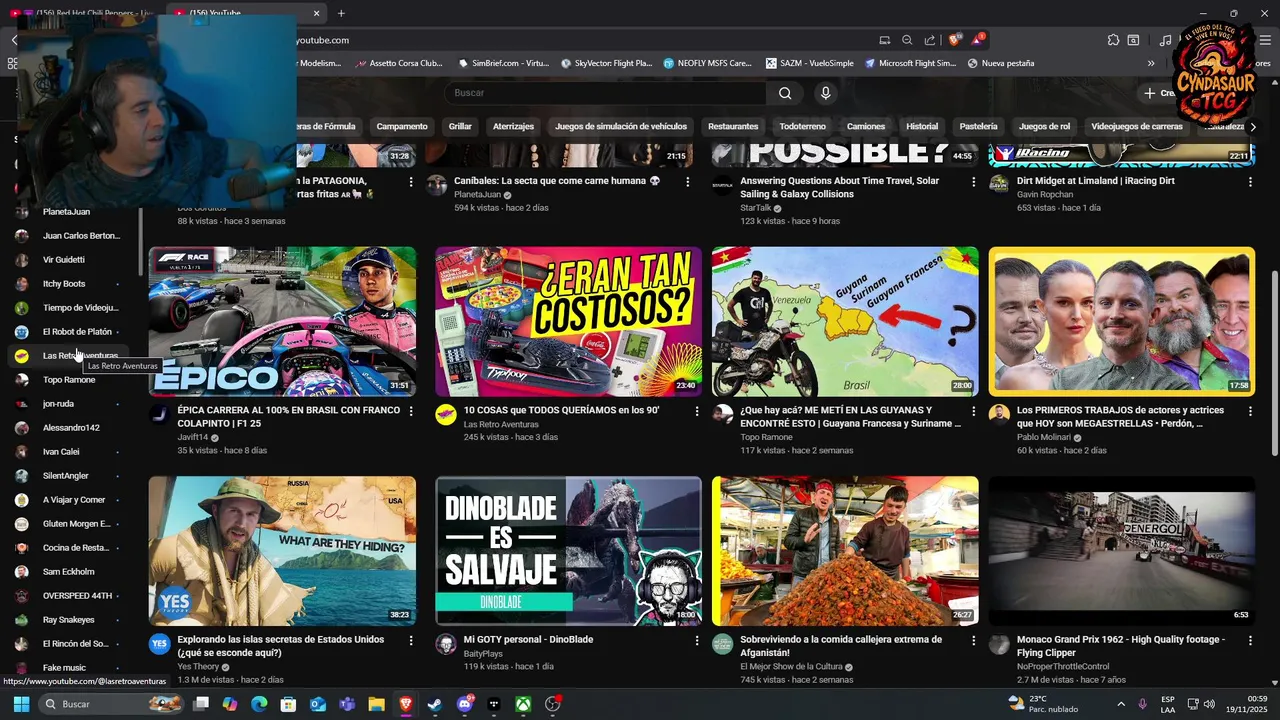
Task: Open options menu for Caníbales video
Action: [687, 182]
